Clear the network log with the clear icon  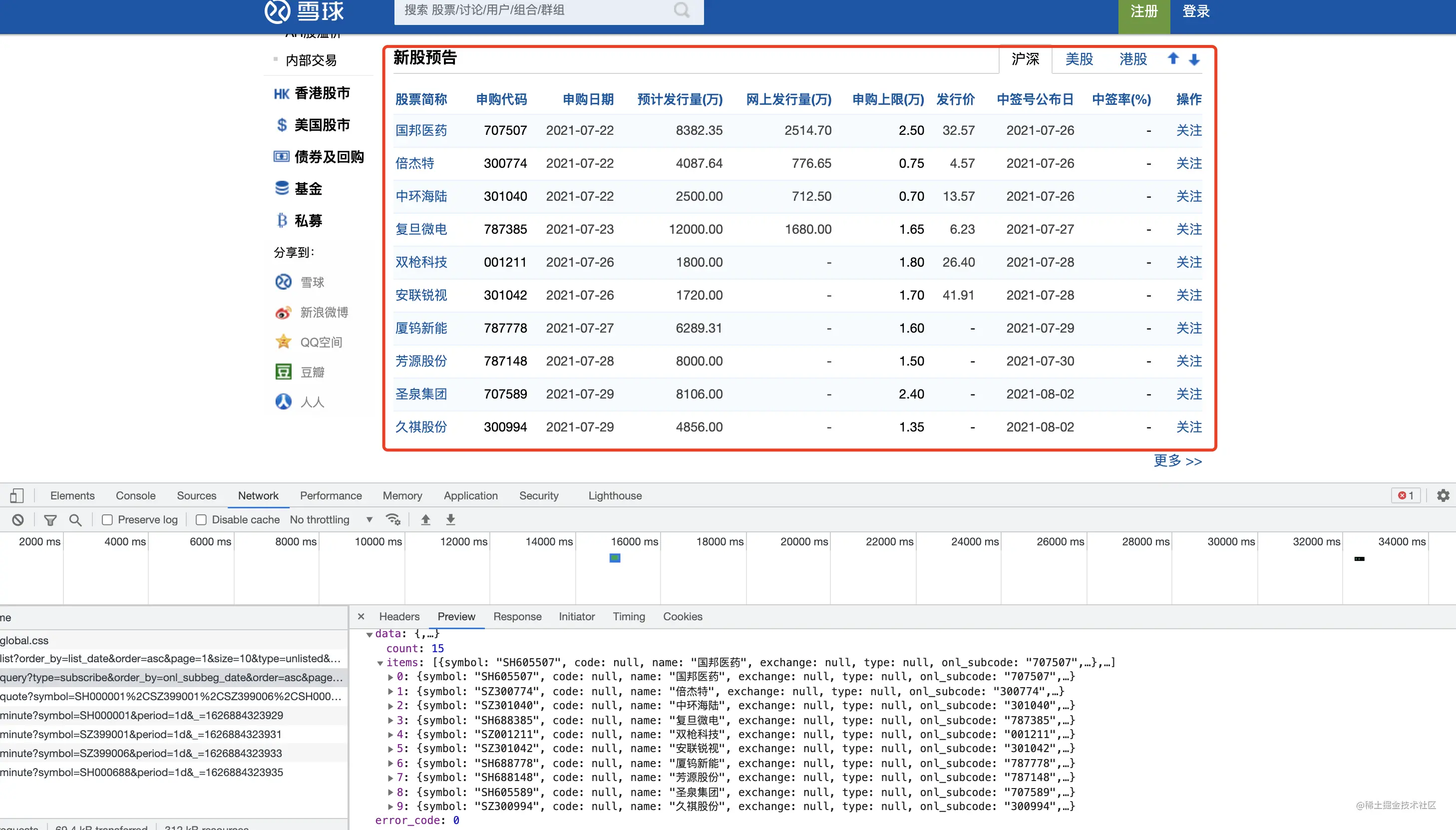[17, 520]
